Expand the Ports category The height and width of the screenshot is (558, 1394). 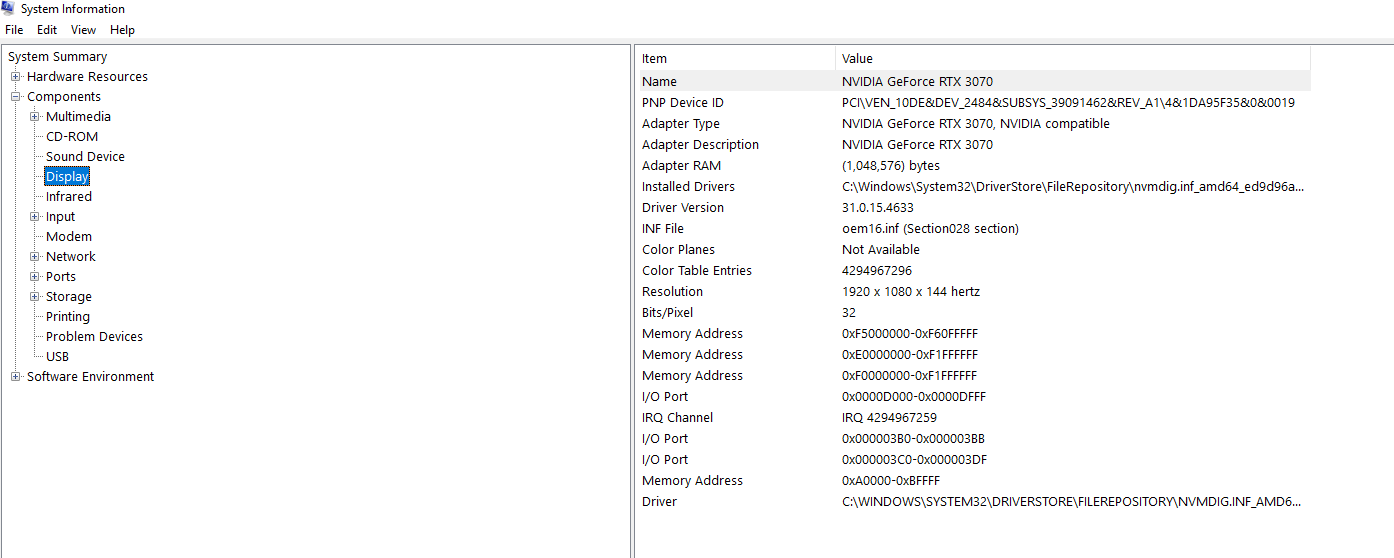click(35, 277)
